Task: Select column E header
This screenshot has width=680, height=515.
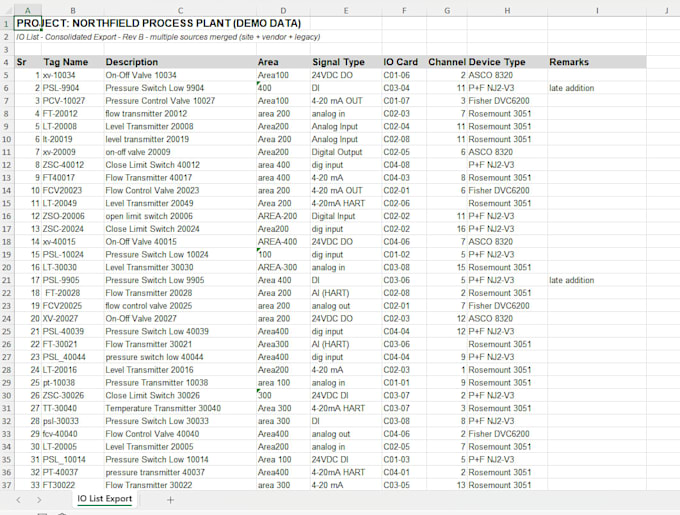Action: (346, 10)
